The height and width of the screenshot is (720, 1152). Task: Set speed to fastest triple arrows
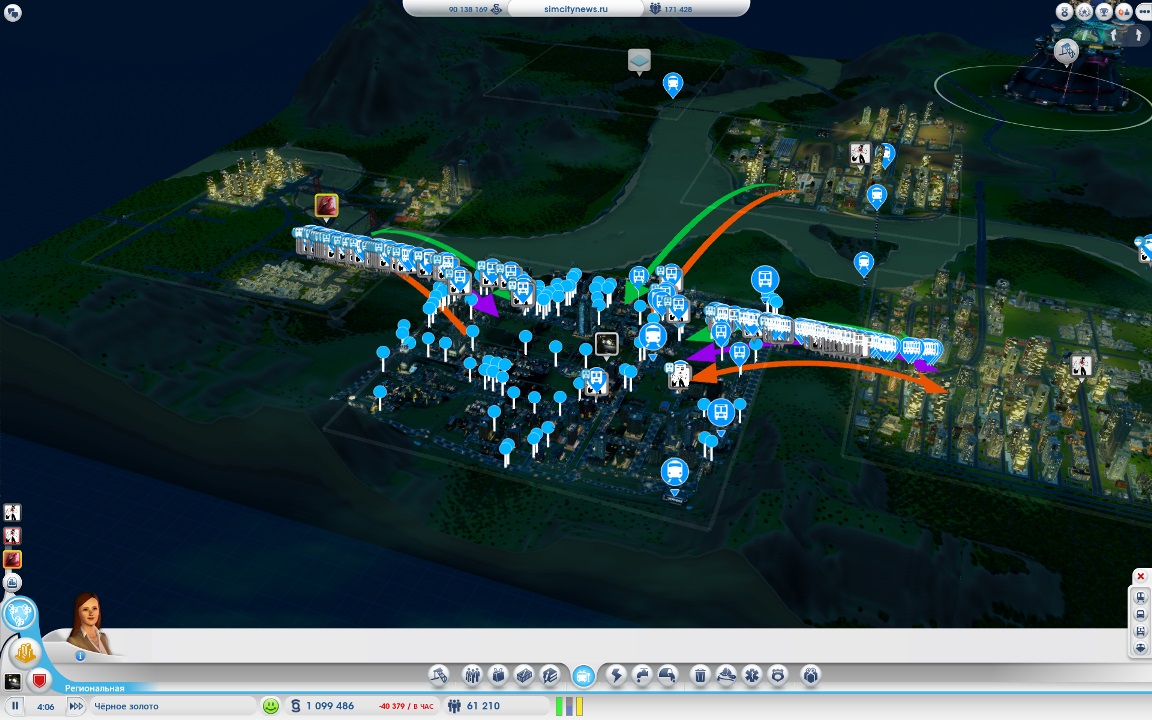point(76,706)
